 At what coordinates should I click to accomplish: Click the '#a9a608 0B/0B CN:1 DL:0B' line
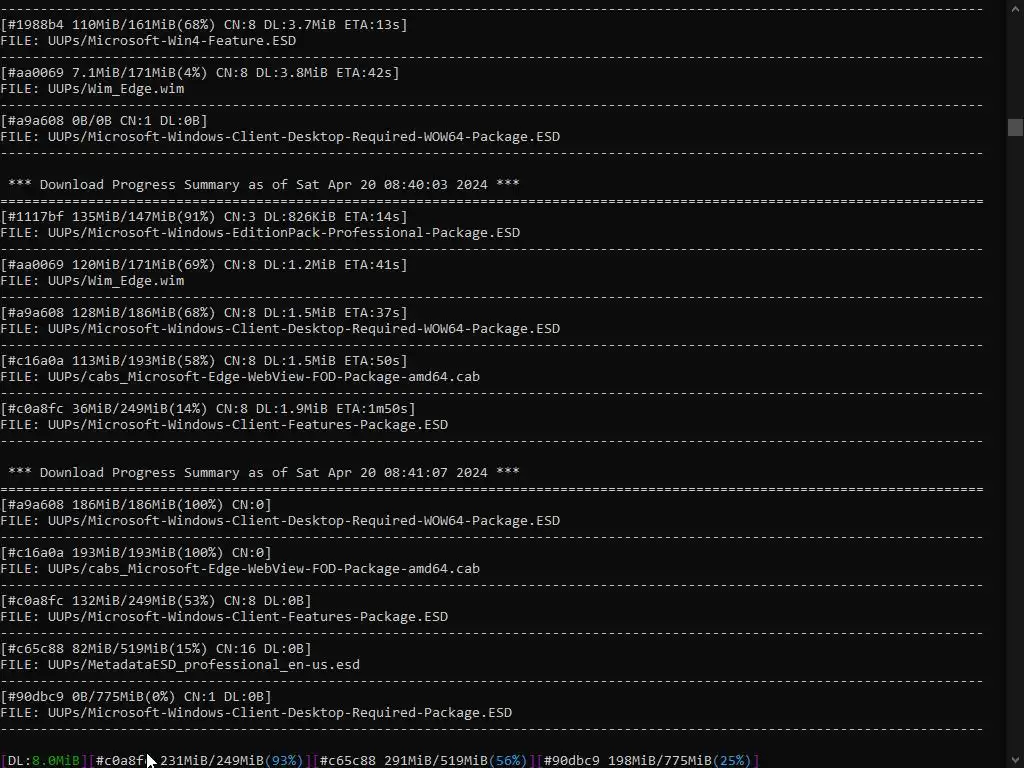point(104,121)
